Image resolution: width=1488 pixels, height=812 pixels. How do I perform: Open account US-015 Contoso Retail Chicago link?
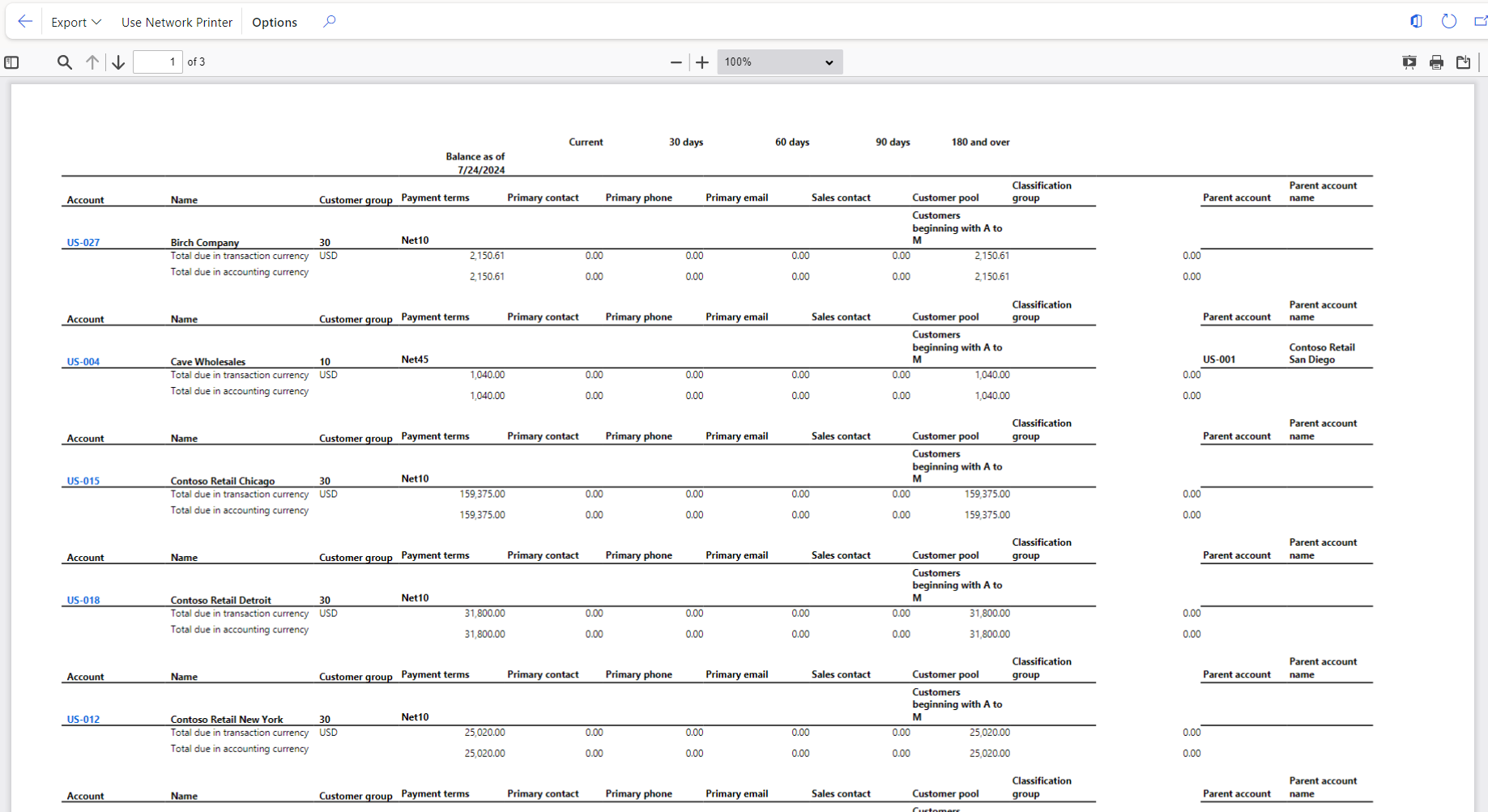point(83,480)
